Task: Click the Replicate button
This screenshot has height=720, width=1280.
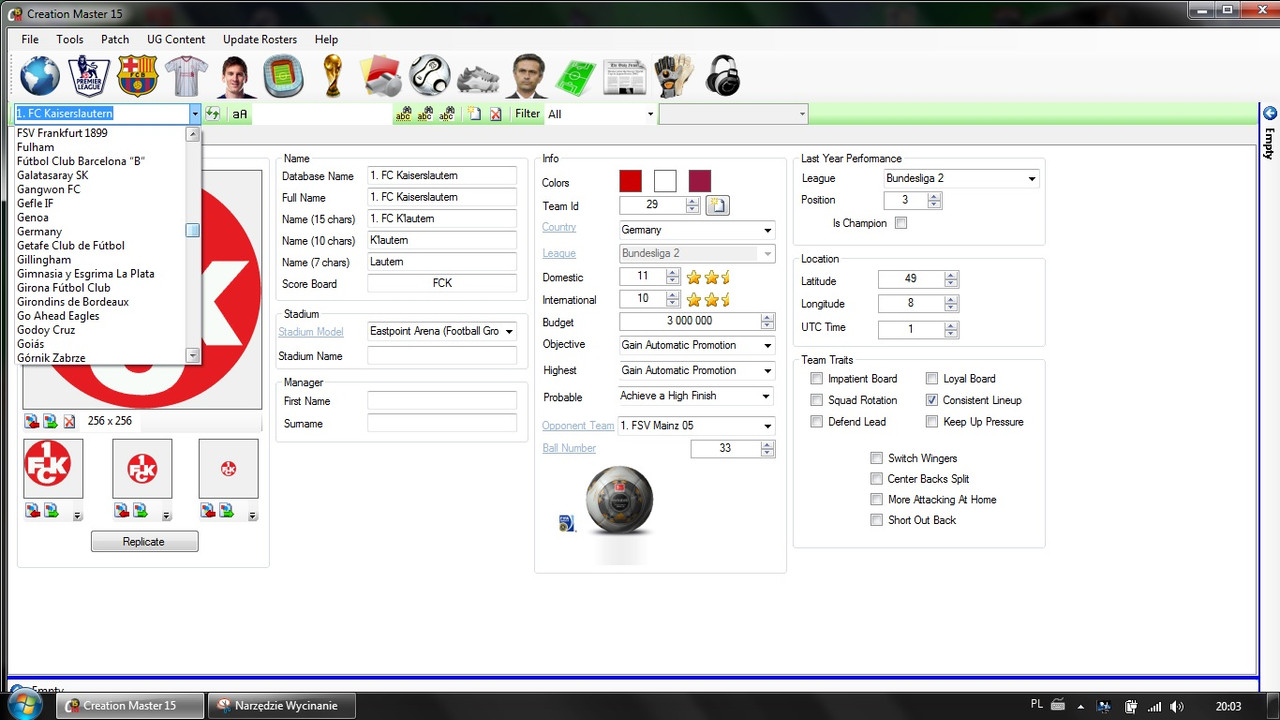Action: 144,541
